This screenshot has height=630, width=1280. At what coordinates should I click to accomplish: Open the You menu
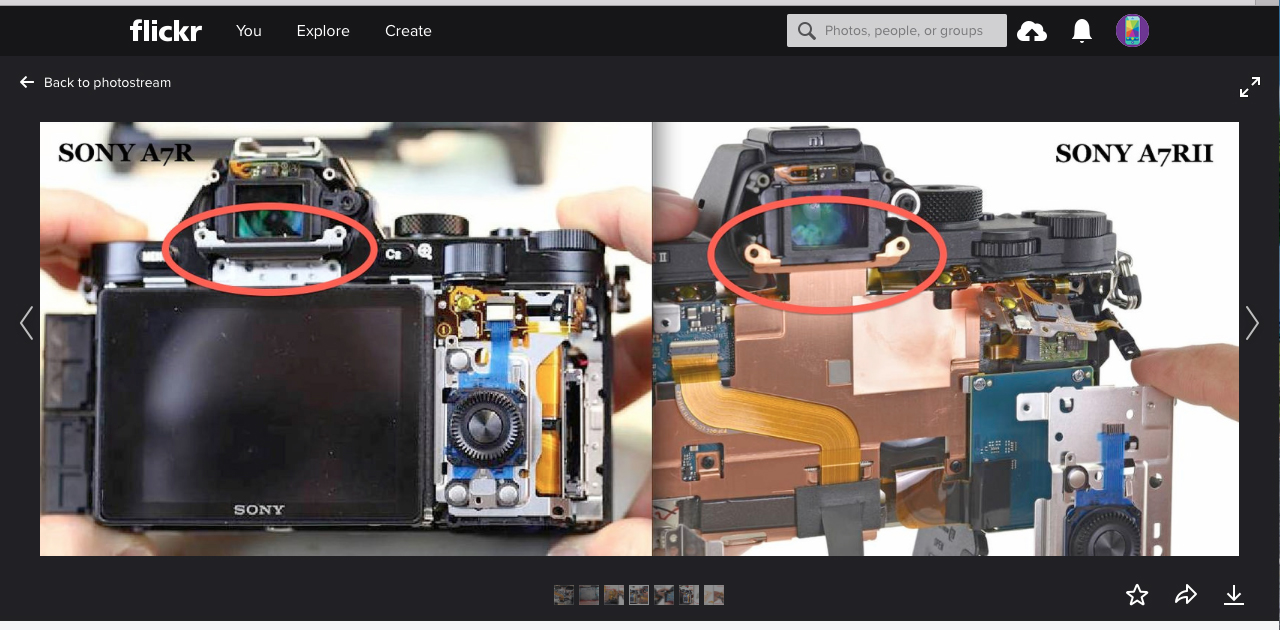coord(249,31)
